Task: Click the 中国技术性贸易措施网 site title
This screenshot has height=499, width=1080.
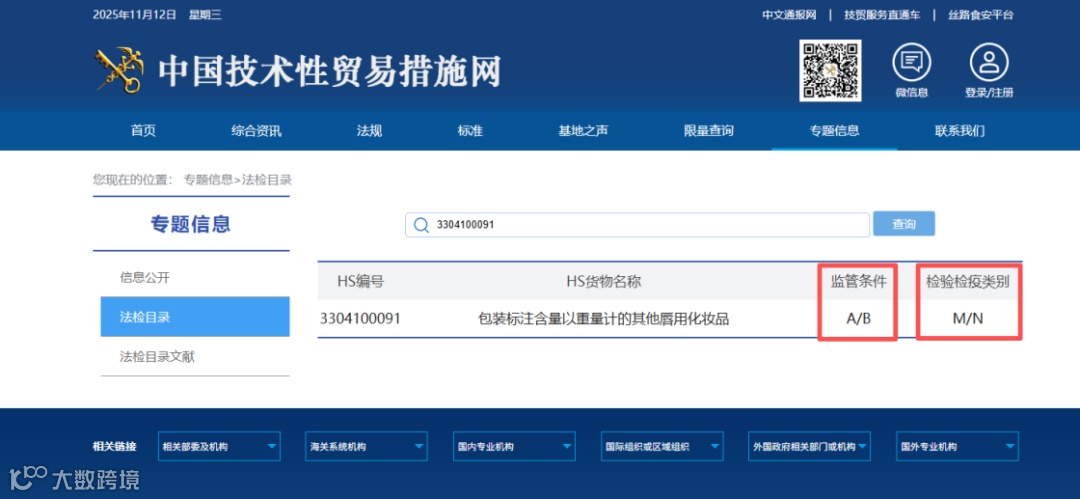Action: [330, 71]
